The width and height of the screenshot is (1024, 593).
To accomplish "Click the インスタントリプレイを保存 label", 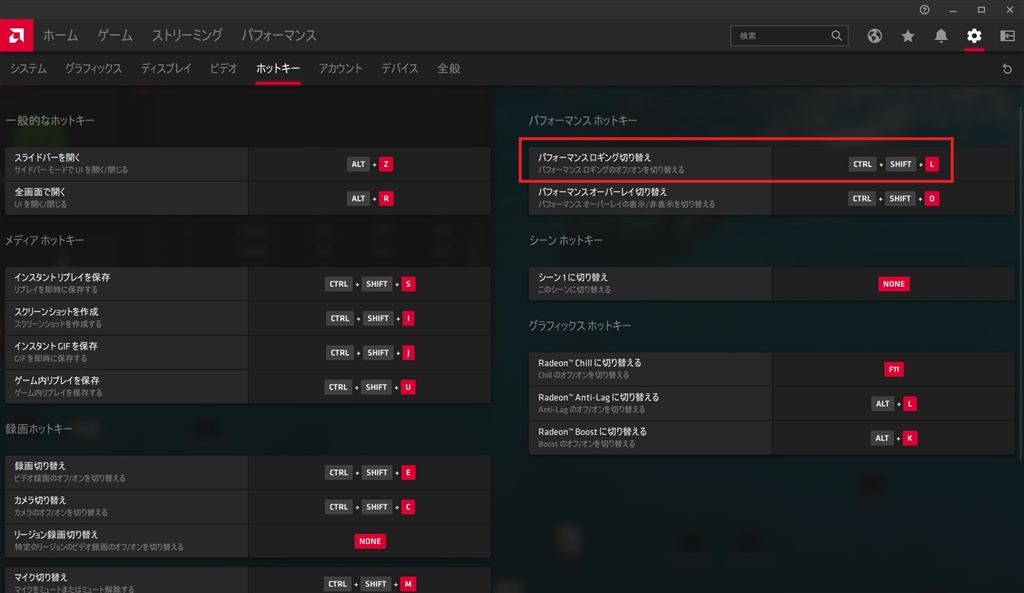I will 62,278.
